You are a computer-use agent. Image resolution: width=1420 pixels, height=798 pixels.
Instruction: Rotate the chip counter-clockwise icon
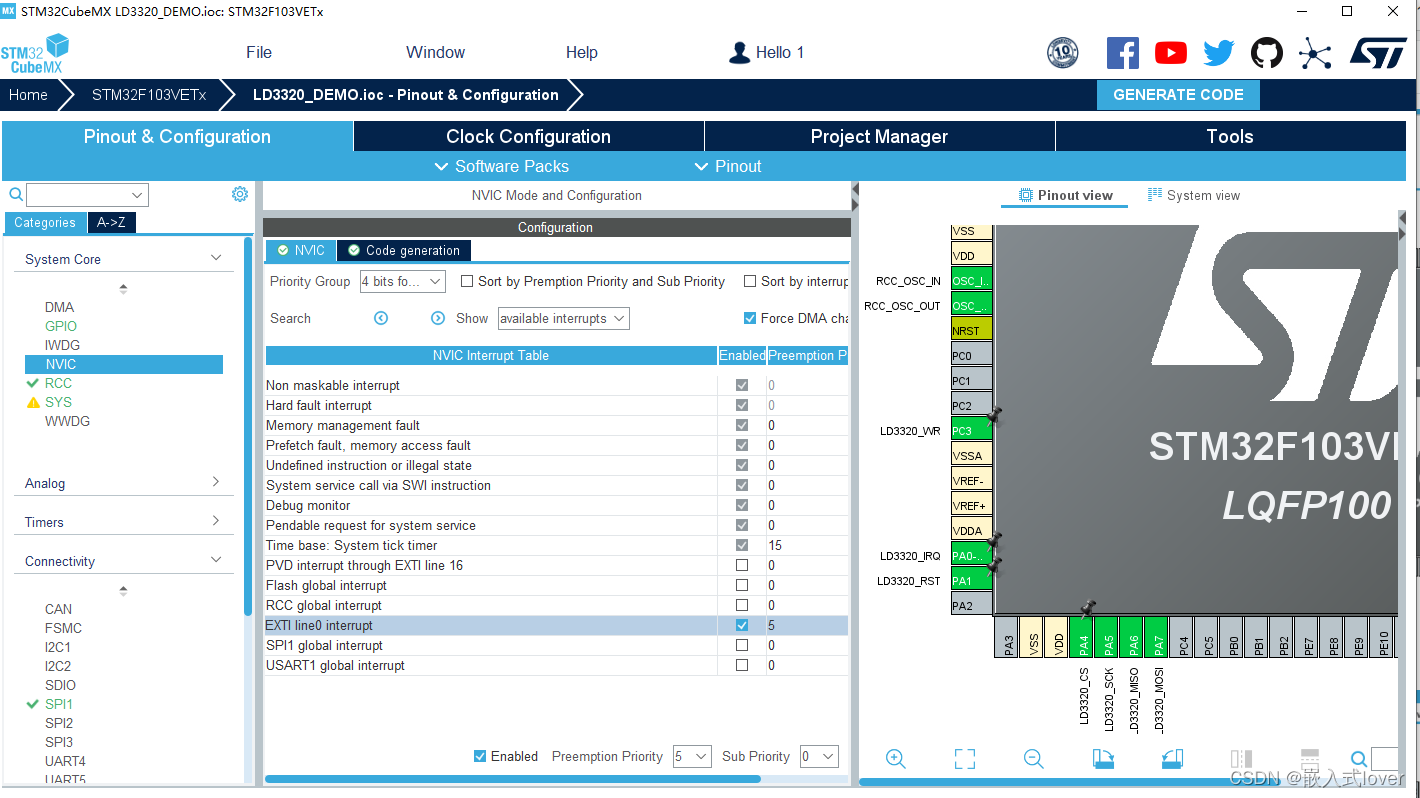click(1172, 759)
